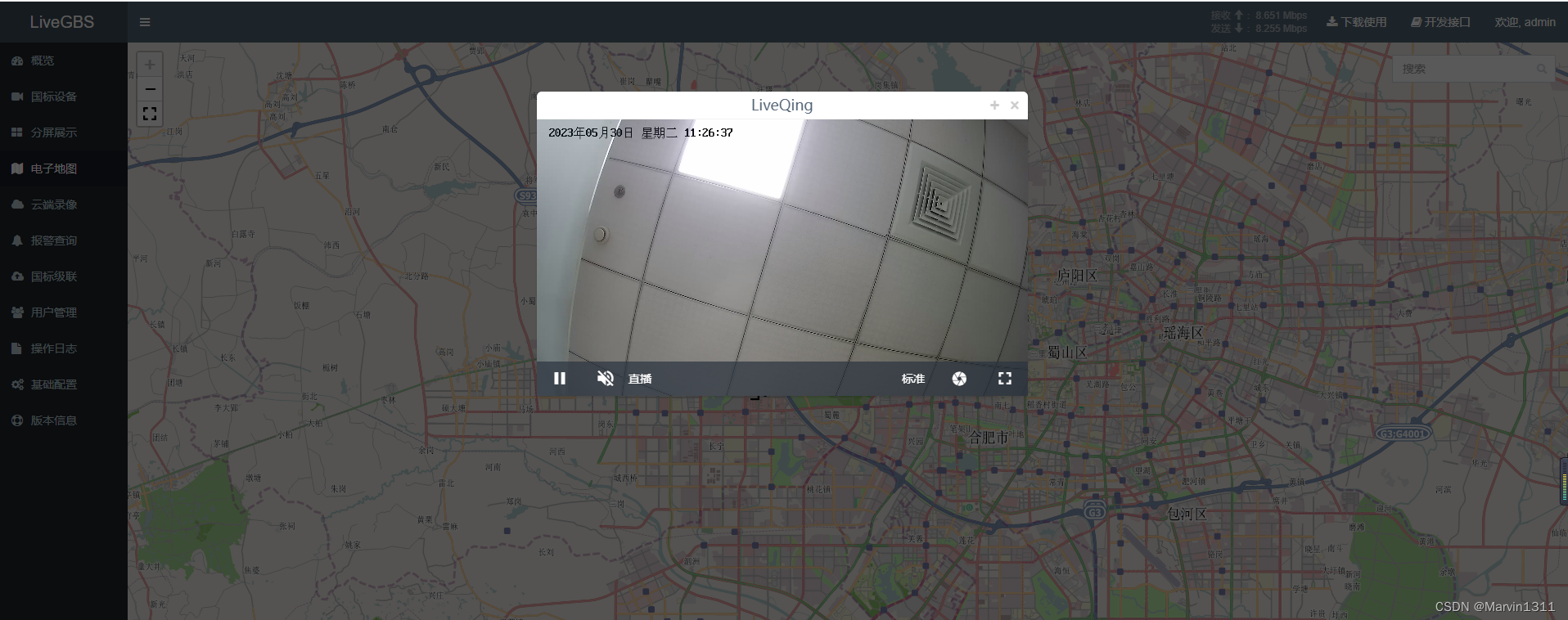
Task: Go to 国标级联 cascade page
Action: [x=64, y=276]
